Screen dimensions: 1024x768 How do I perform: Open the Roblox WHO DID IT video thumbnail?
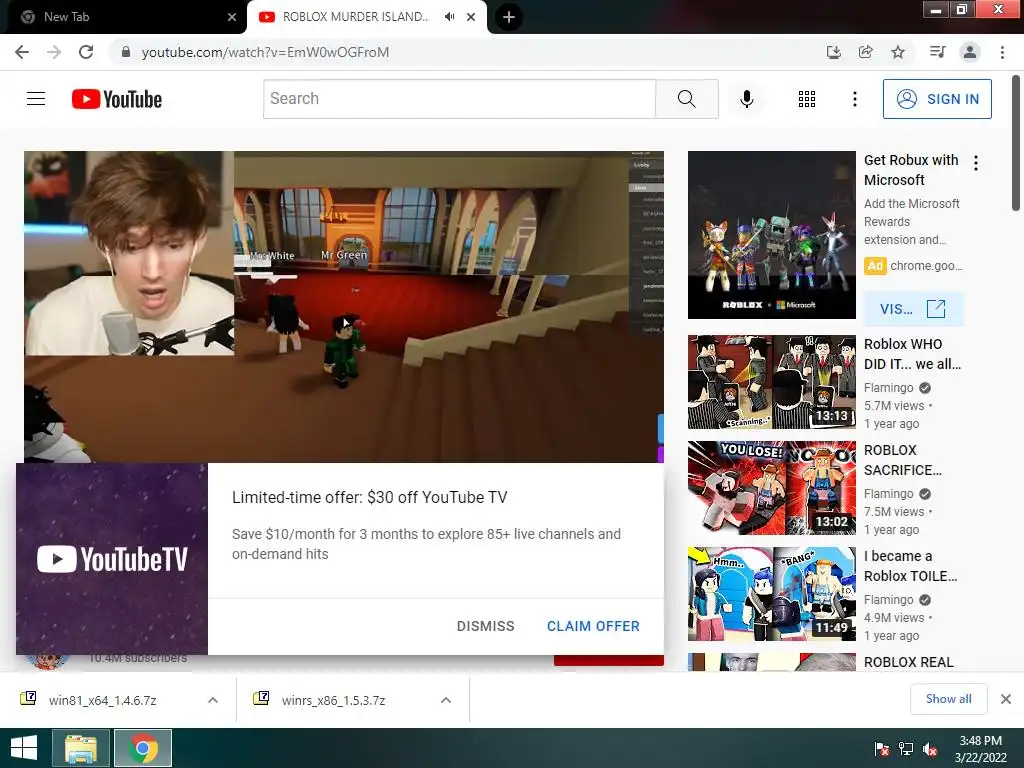(x=771, y=382)
